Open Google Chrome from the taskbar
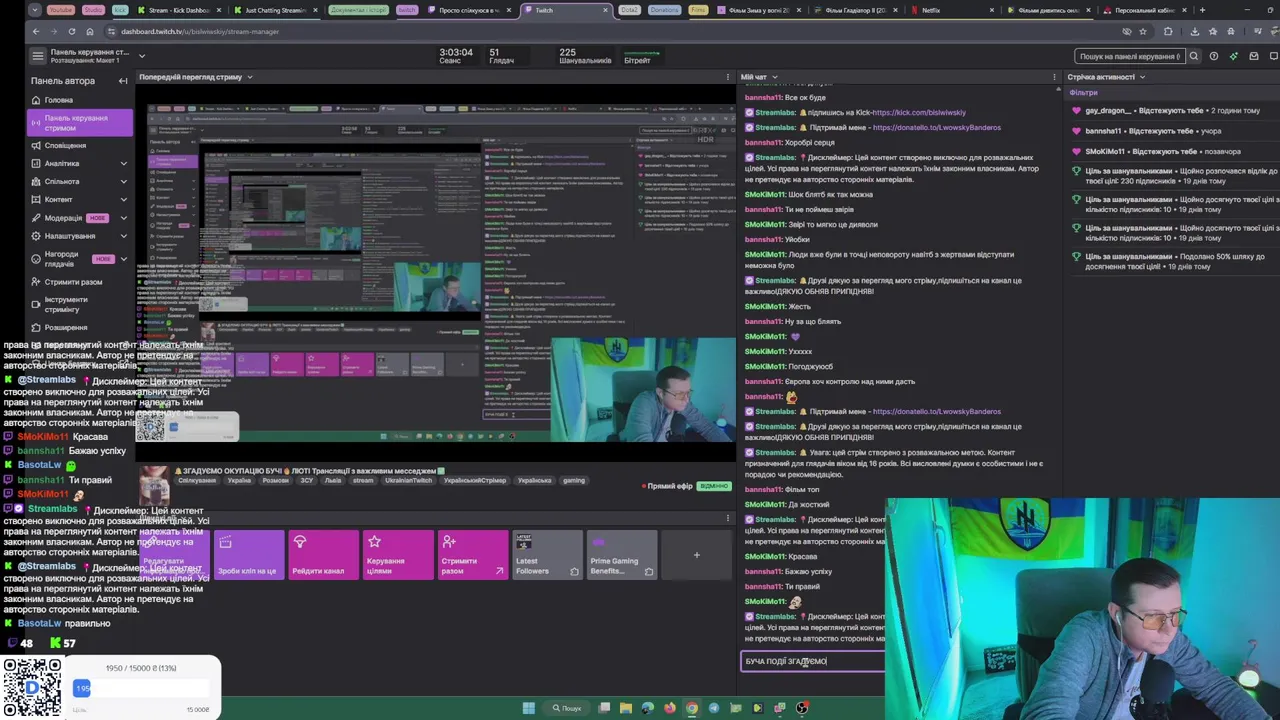 point(692,708)
